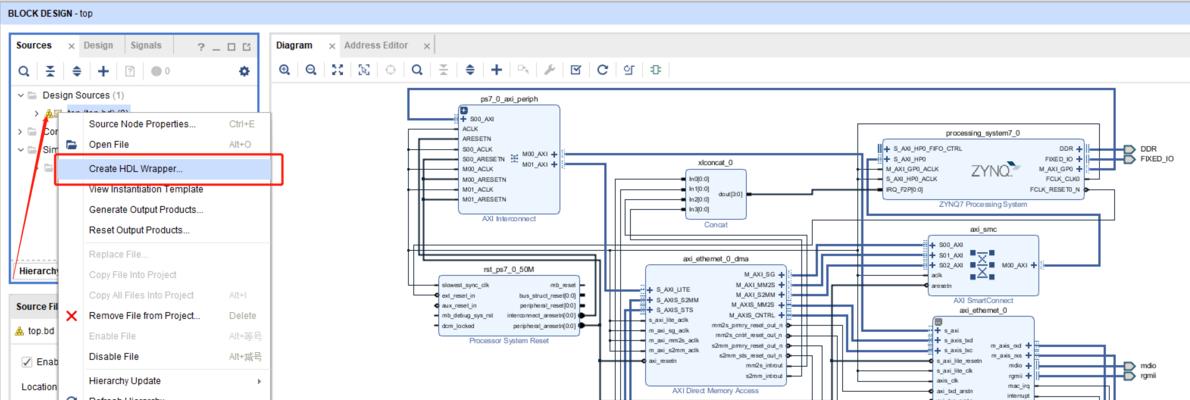Zoom fit the block diagram
The width and height of the screenshot is (1190, 400).
pyautogui.click(x=338, y=69)
